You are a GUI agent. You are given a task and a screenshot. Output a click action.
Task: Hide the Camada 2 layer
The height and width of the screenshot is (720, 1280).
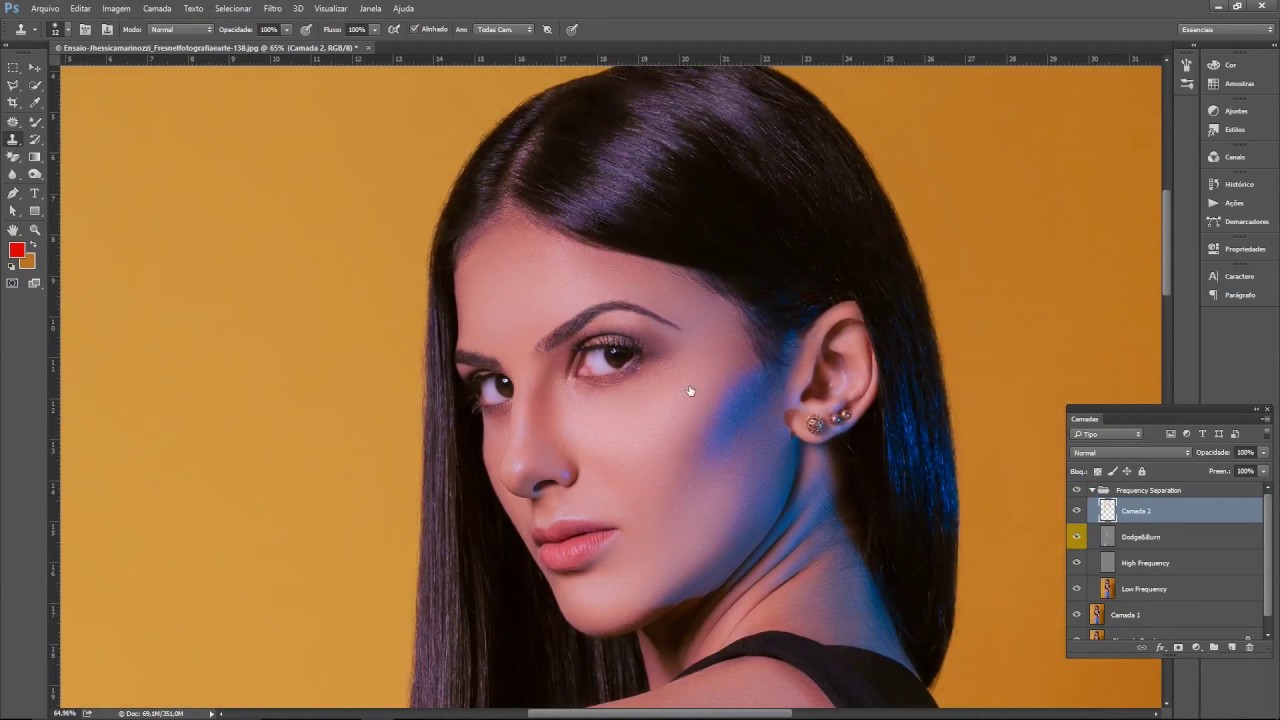[x=1077, y=511]
